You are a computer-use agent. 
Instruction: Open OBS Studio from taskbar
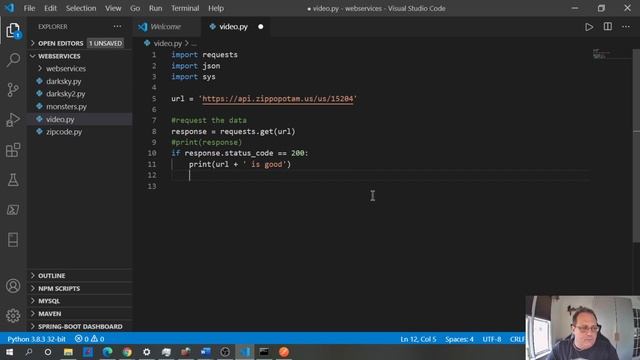pyautogui.click(x=225, y=352)
